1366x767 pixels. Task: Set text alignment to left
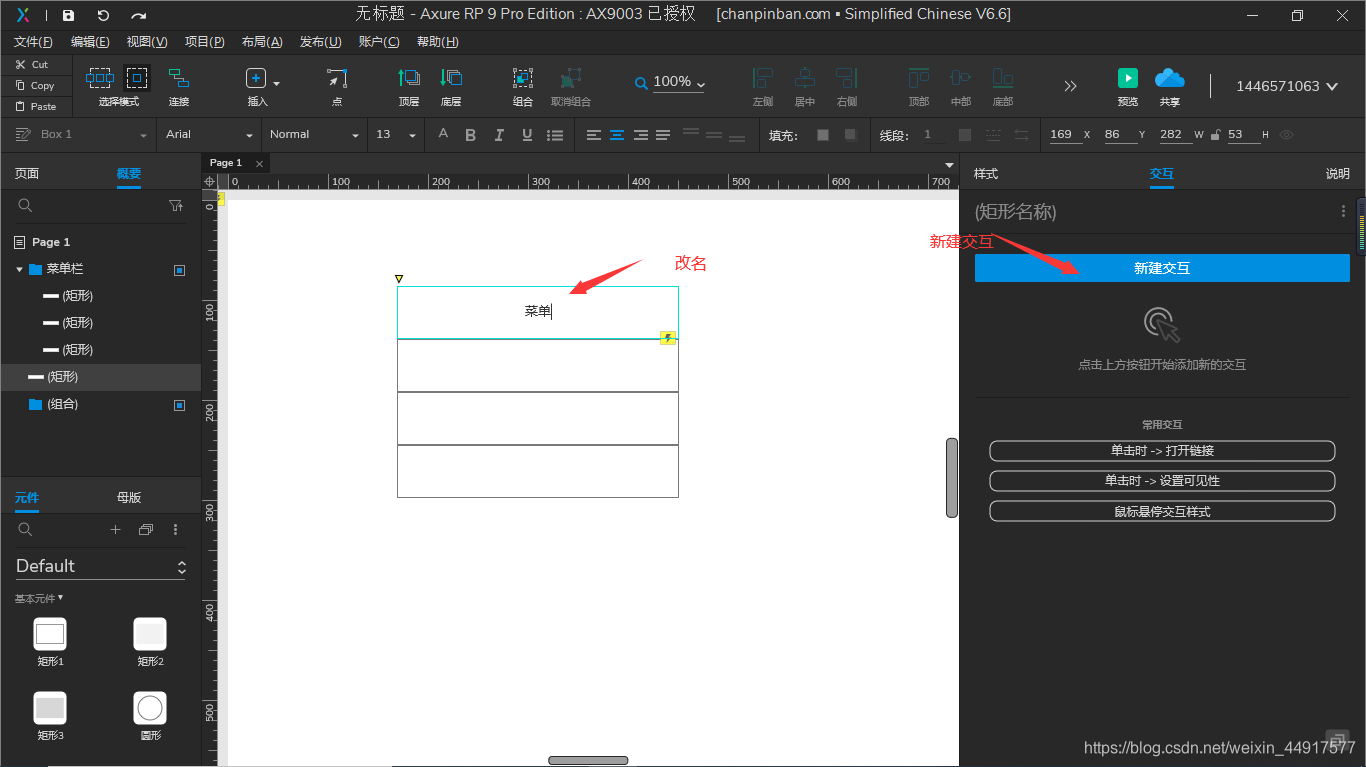[x=594, y=135]
